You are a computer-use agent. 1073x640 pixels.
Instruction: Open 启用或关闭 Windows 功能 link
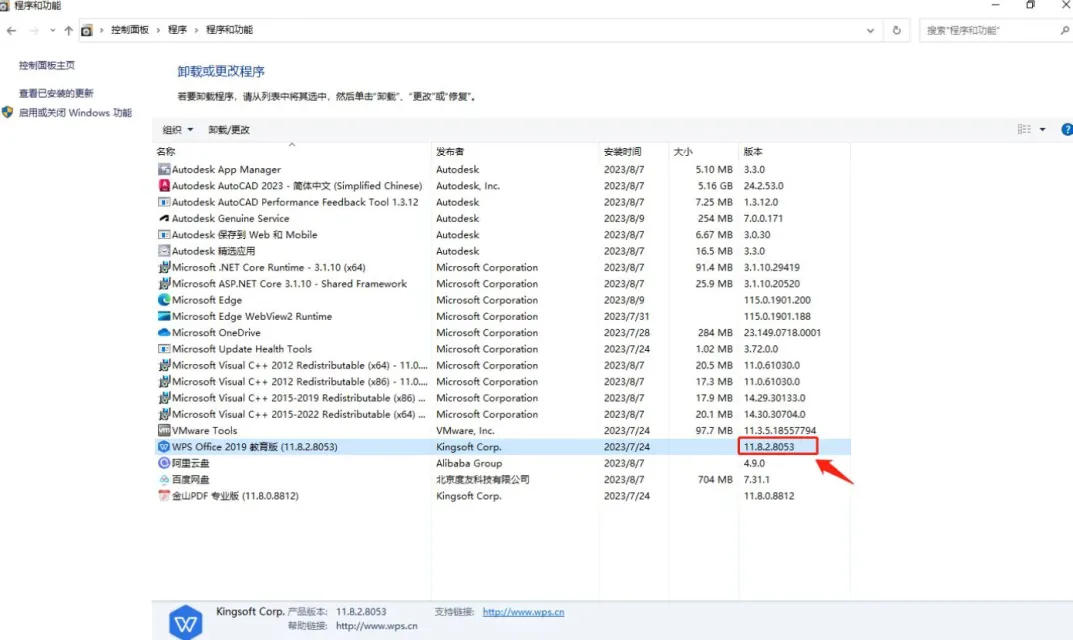click(75, 112)
